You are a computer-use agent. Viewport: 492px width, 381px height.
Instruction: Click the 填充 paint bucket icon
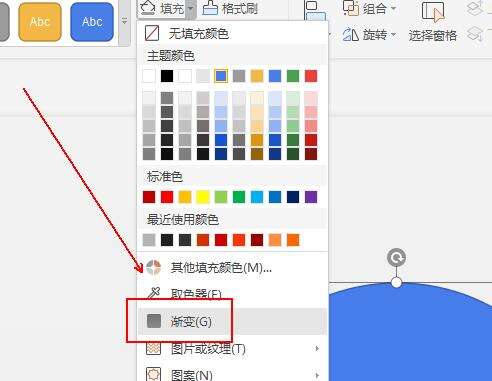pyautogui.click(x=148, y=8)
